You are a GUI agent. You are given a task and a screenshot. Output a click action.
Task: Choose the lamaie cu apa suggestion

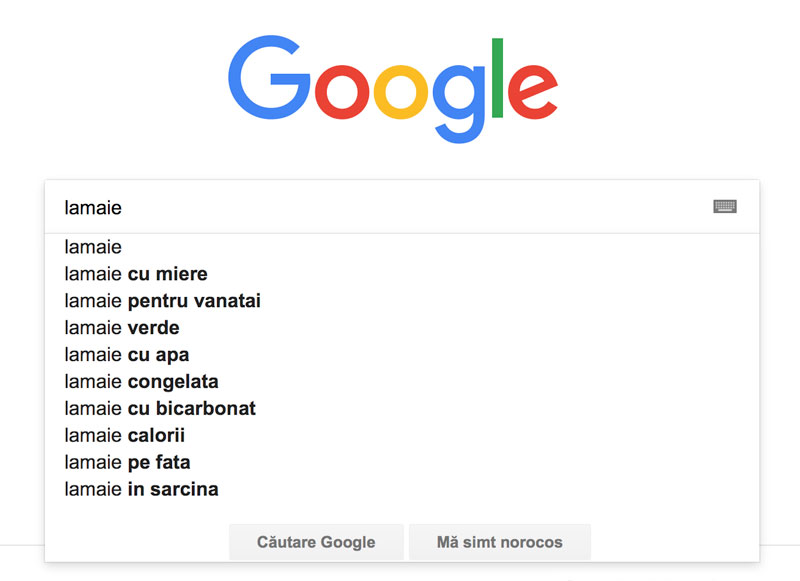(x=402, y=355)
